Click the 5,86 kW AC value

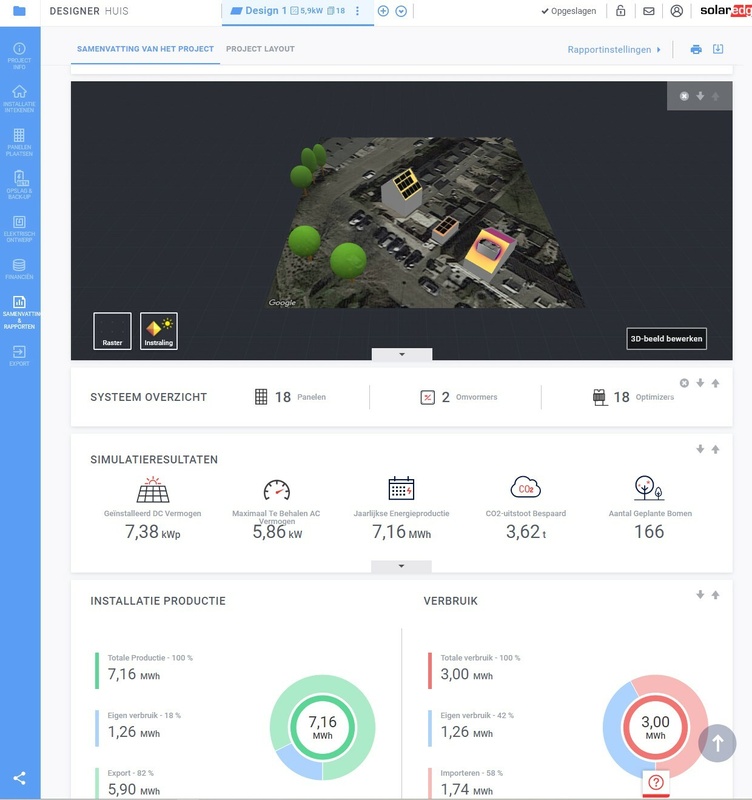point(277,532)
